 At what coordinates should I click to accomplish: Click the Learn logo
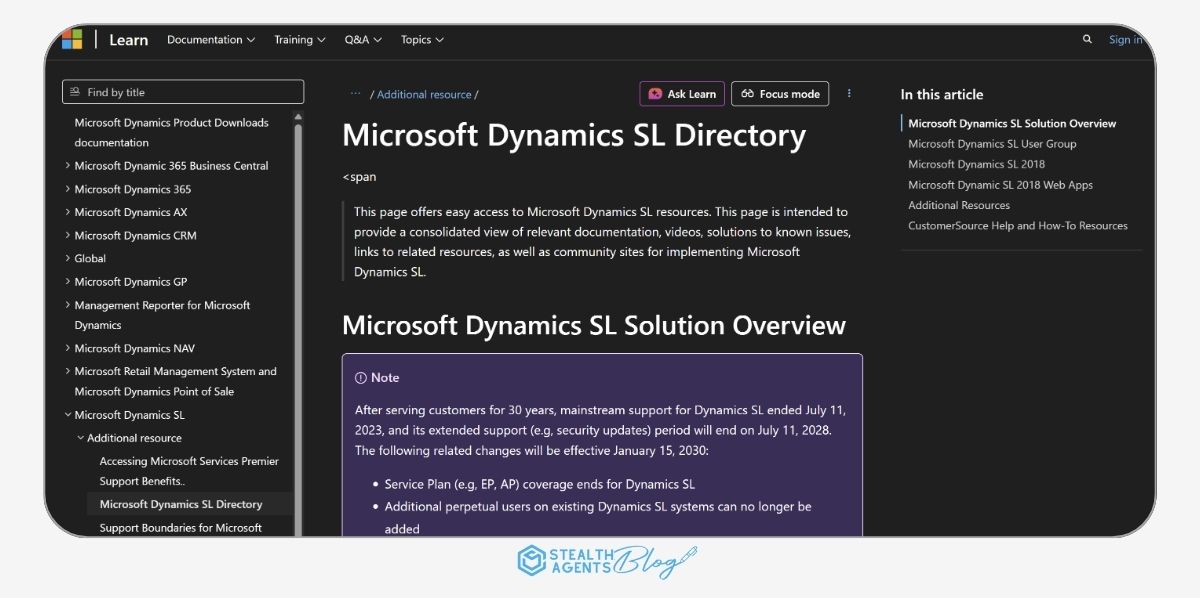coord(128,39)
